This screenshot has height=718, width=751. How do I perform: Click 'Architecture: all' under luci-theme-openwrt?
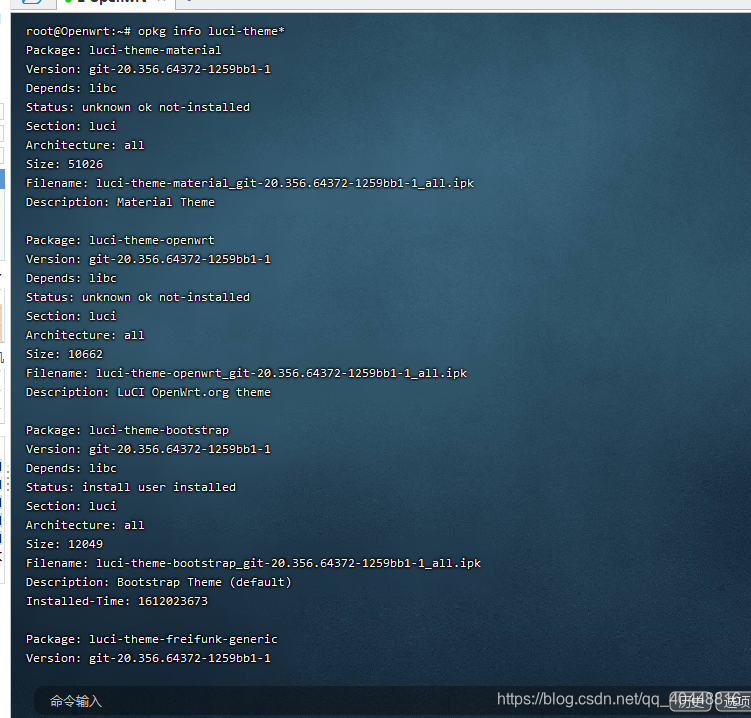pos(85,335)
